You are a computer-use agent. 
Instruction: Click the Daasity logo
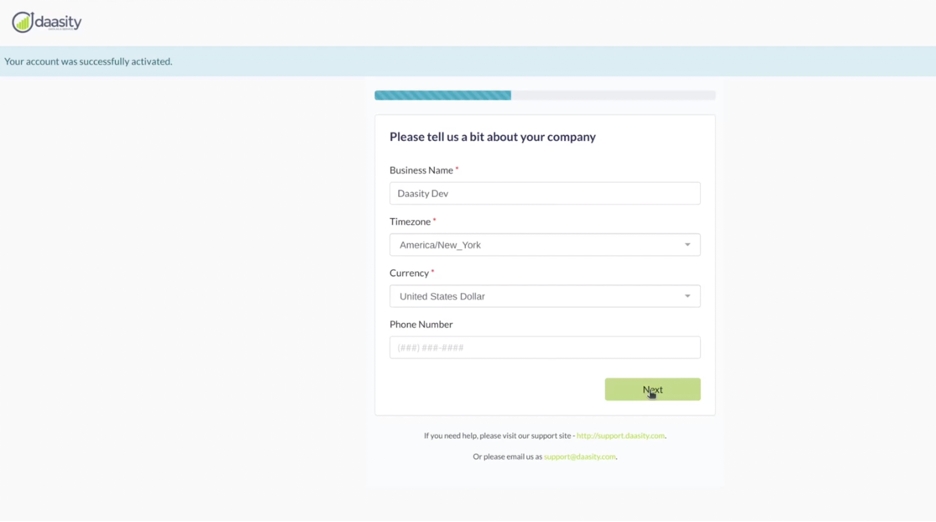pyautogui.click(x=47, y=22)
